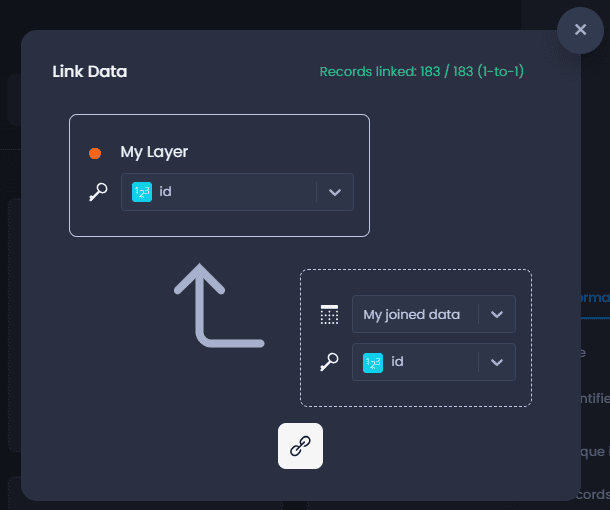Click the key icon in joined data box

(329, 362)
